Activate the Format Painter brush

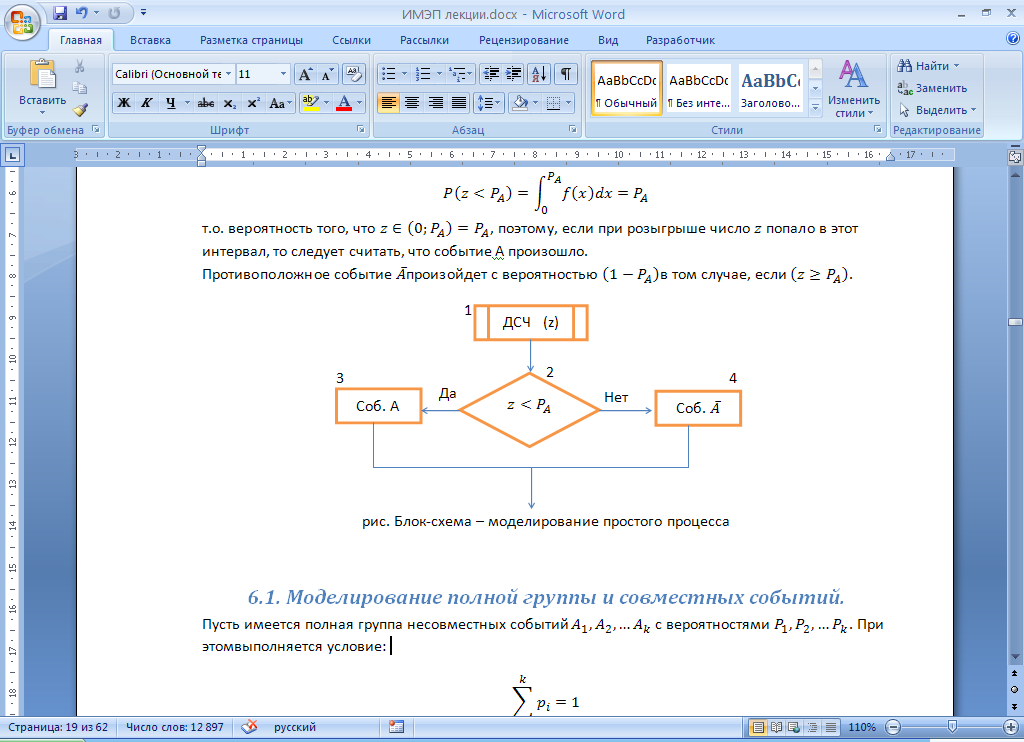click(x=80, y=109)
